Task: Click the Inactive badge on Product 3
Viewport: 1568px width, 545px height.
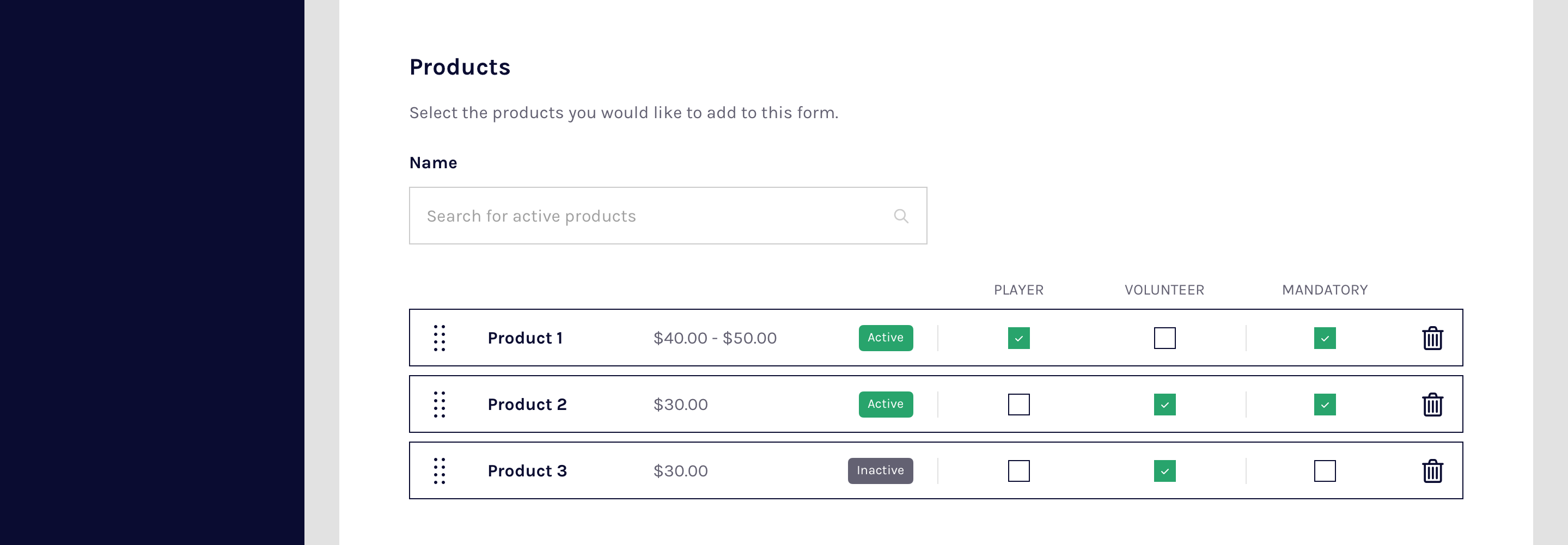Action: 880,471
